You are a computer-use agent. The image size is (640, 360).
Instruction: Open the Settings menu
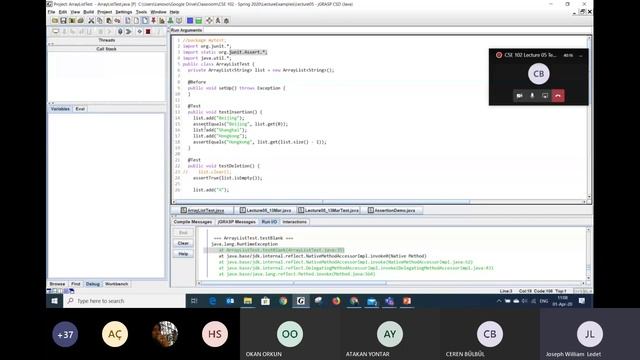(124, 12)
